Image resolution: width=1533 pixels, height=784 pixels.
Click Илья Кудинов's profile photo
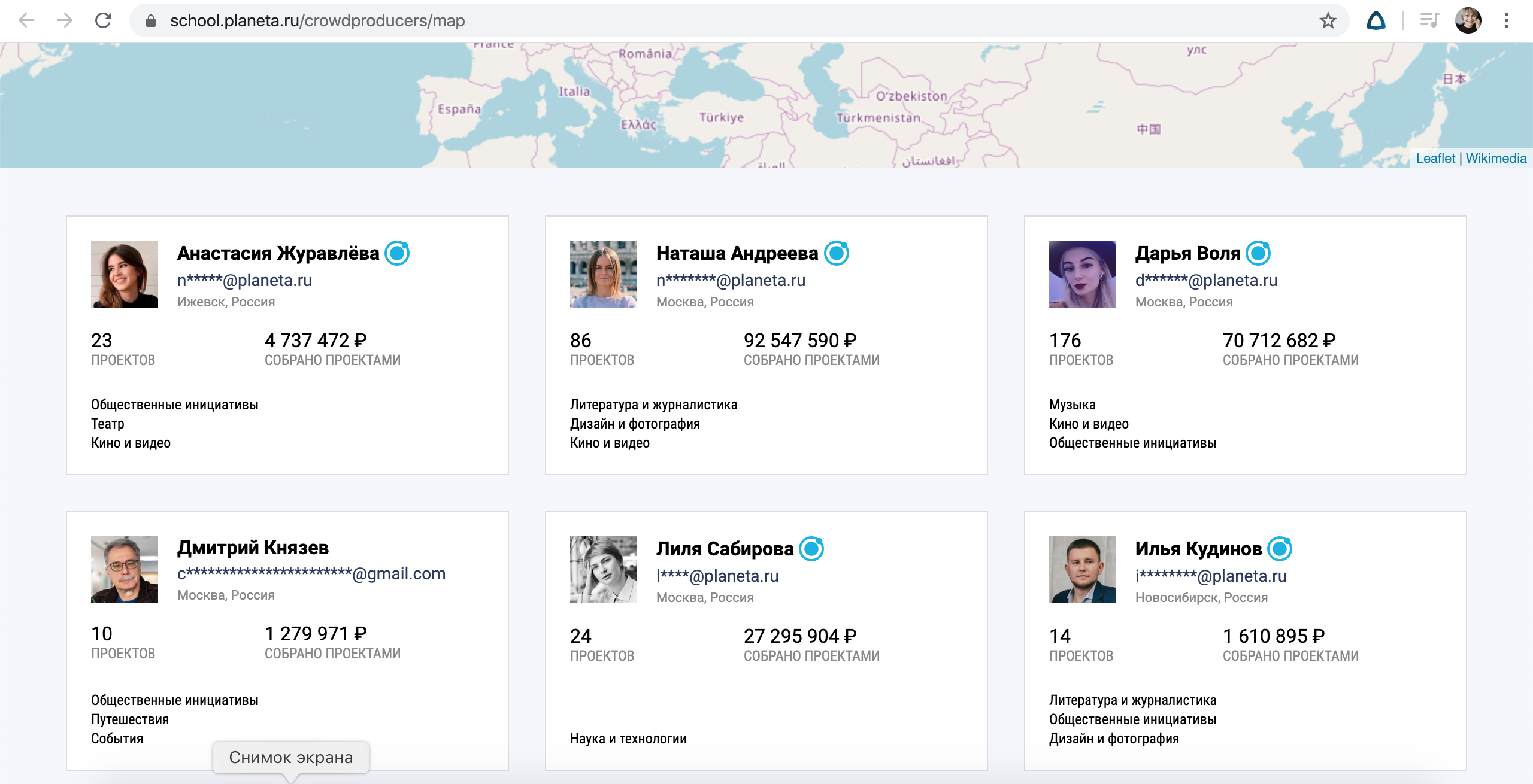coord(1082,569)
